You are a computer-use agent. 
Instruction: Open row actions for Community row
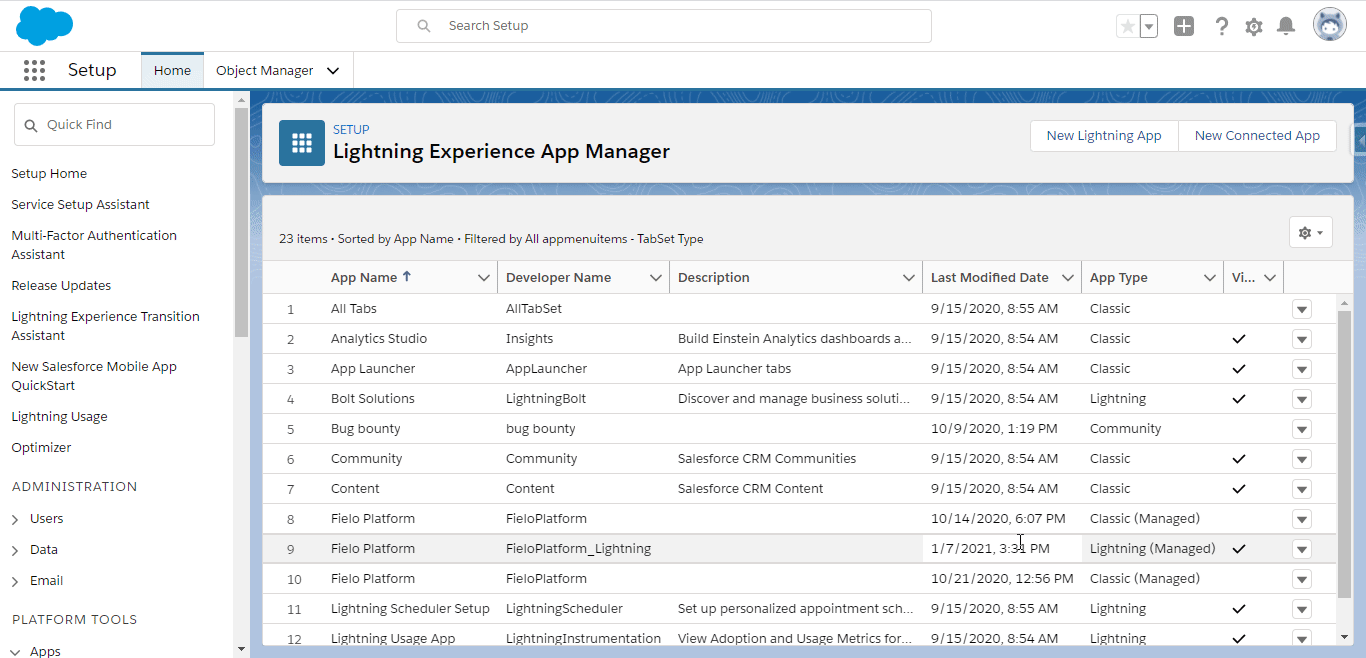click(1301, 459)
